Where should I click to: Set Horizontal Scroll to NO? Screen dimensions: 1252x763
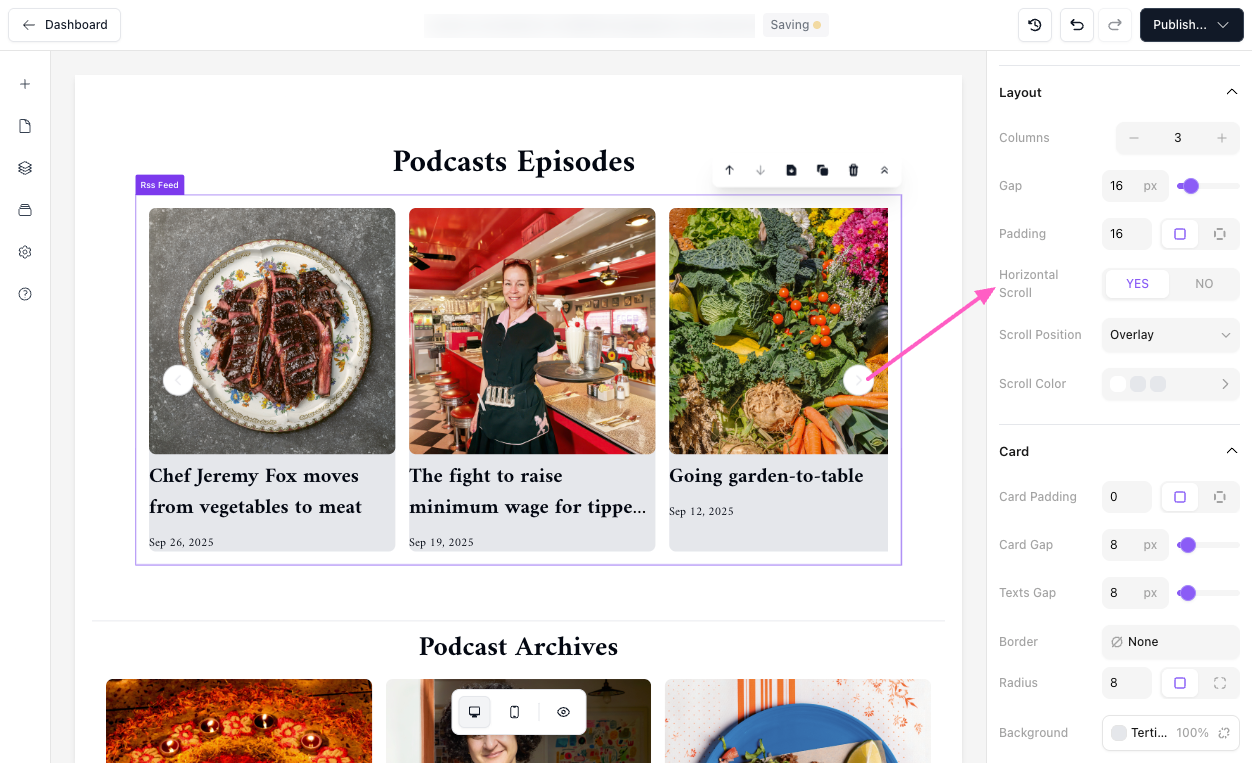1204,284
